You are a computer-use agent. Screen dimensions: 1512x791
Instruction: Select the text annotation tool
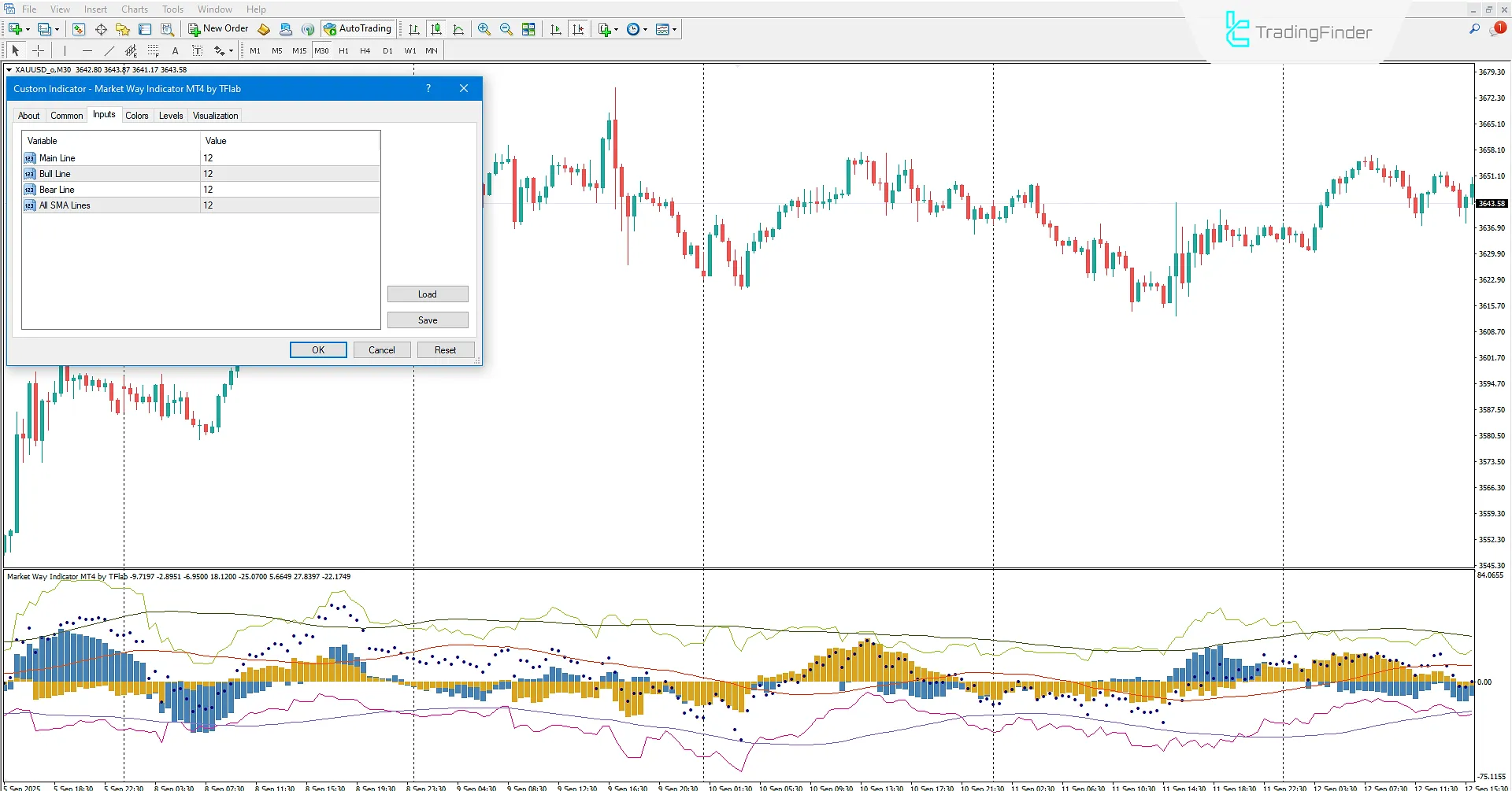click(175, 50)
